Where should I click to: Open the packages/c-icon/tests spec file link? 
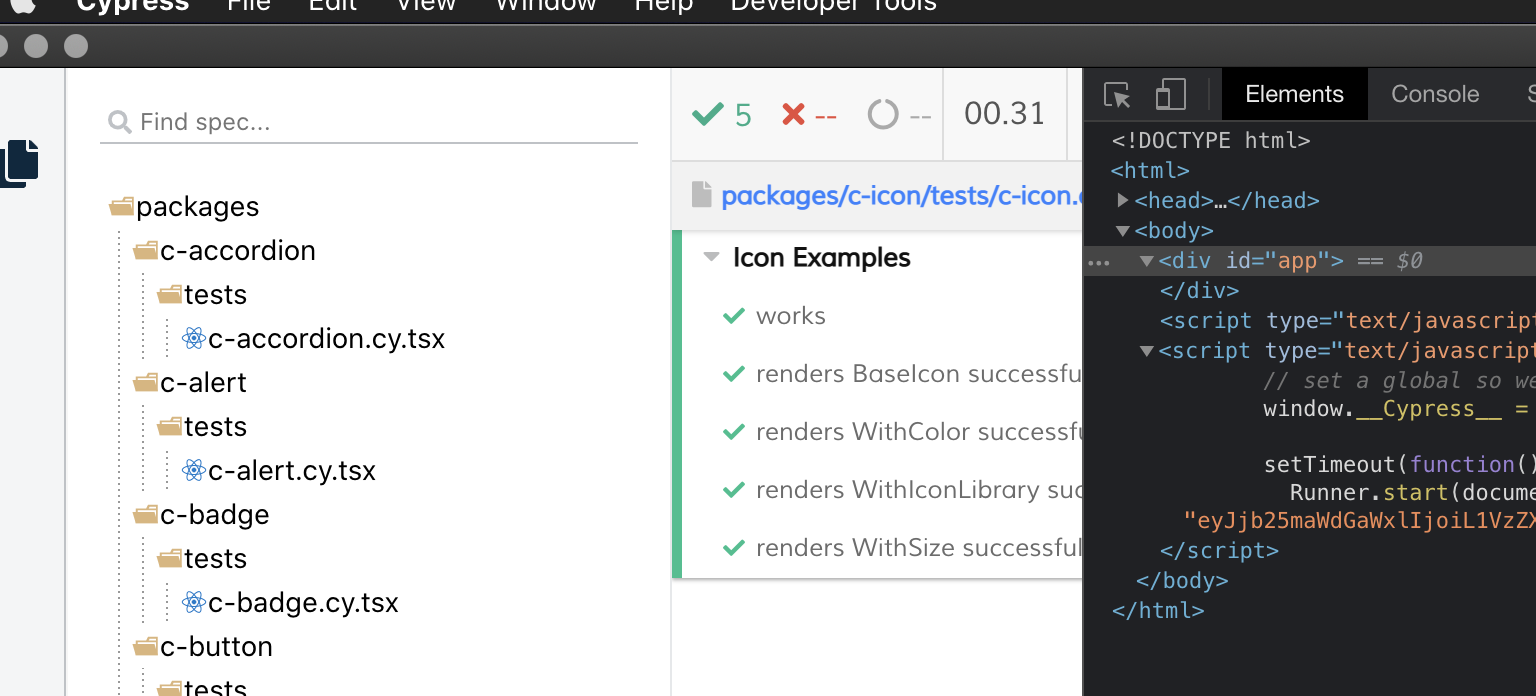point(901,196)
